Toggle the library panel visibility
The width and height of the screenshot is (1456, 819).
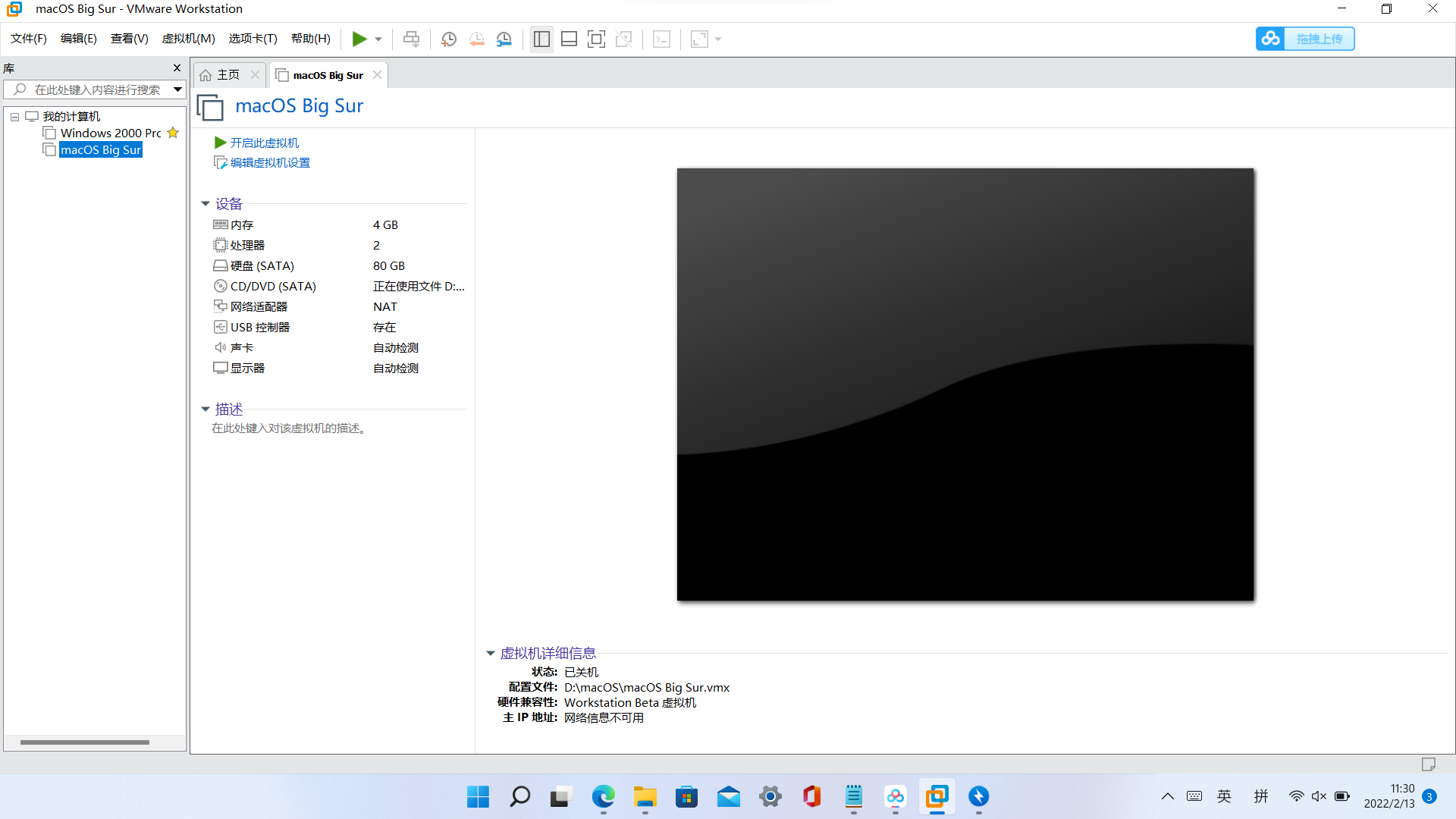click(x=541, y=39)
